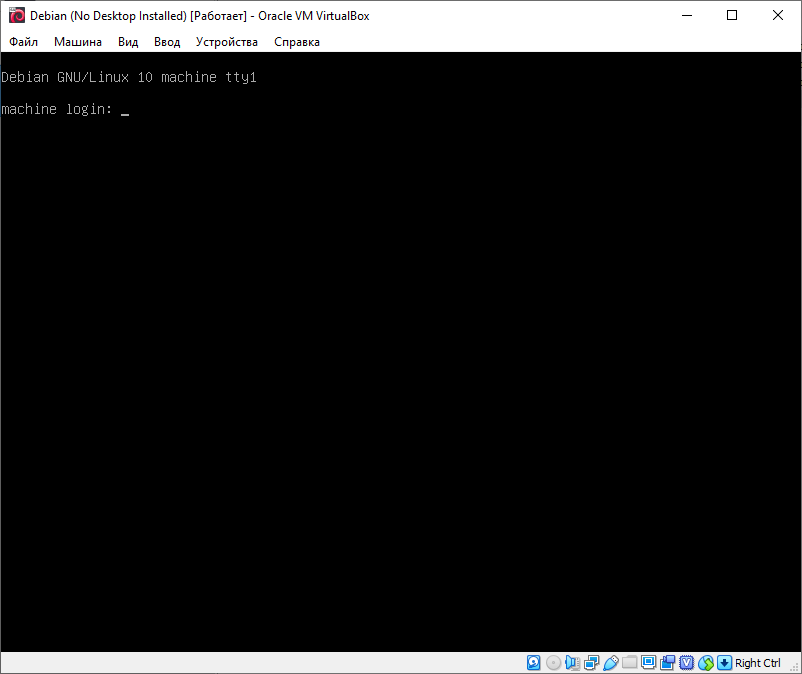Minimize the VirtualBox window
Viewport: 802px width, 674px height.
point(687,15)
